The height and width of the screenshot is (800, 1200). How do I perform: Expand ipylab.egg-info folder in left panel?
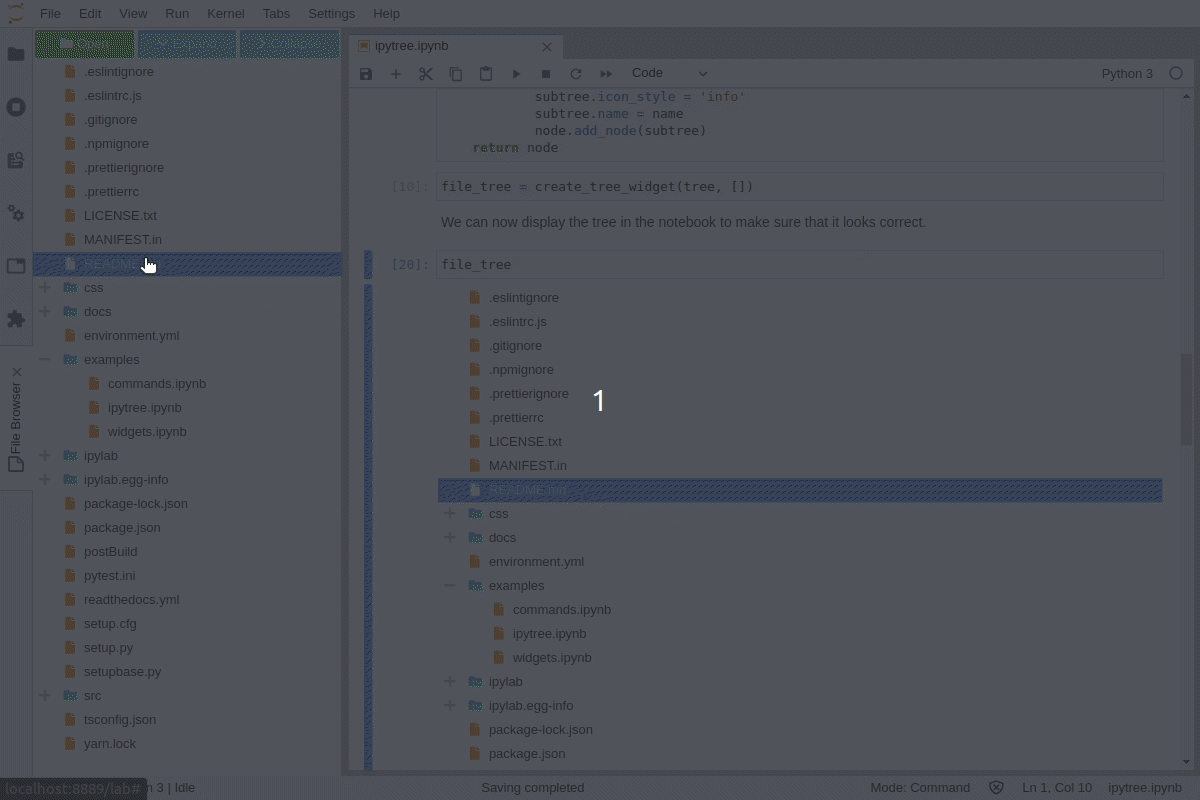point(45,479)
